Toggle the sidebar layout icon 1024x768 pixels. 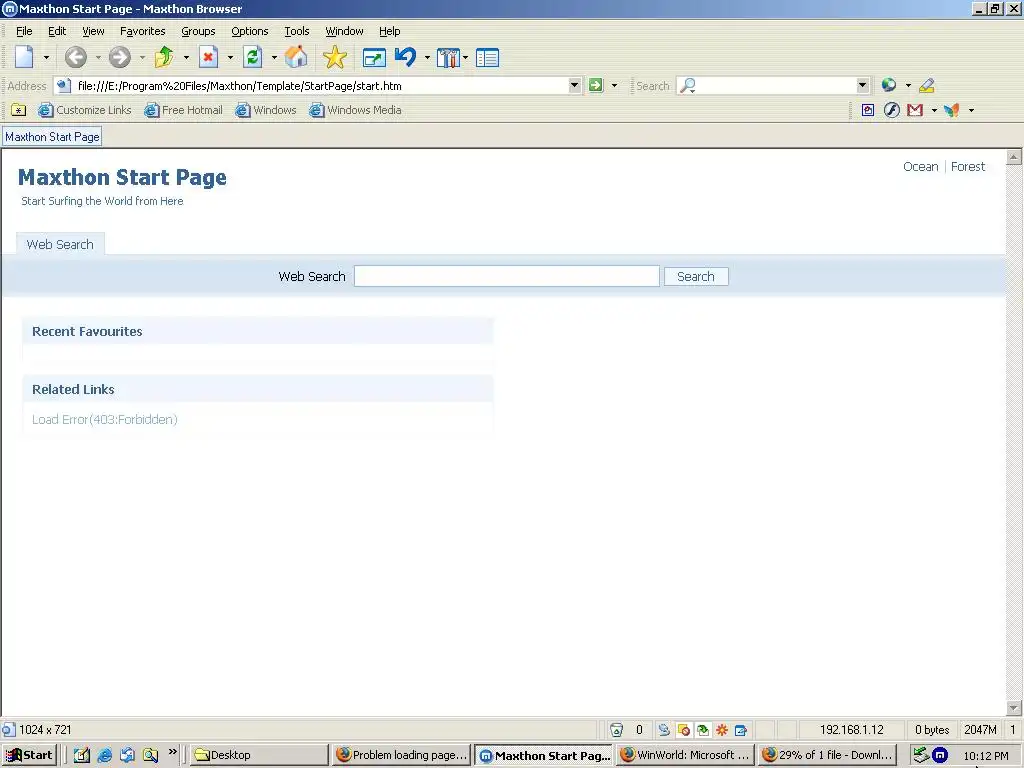point(487,58)
